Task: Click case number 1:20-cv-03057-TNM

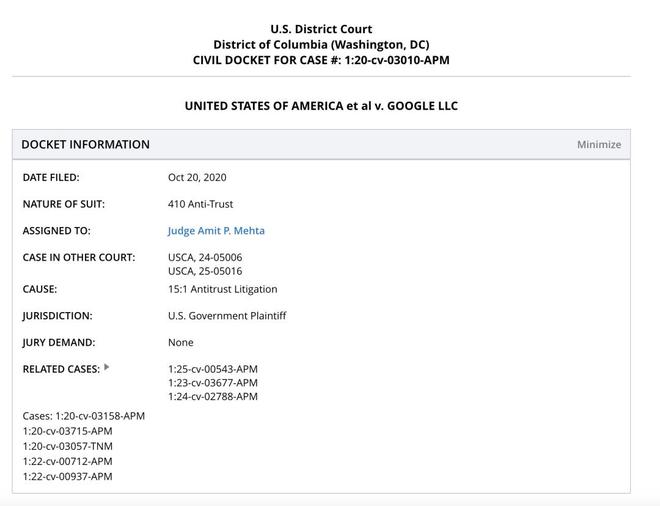Action: (x=68, y=447)
